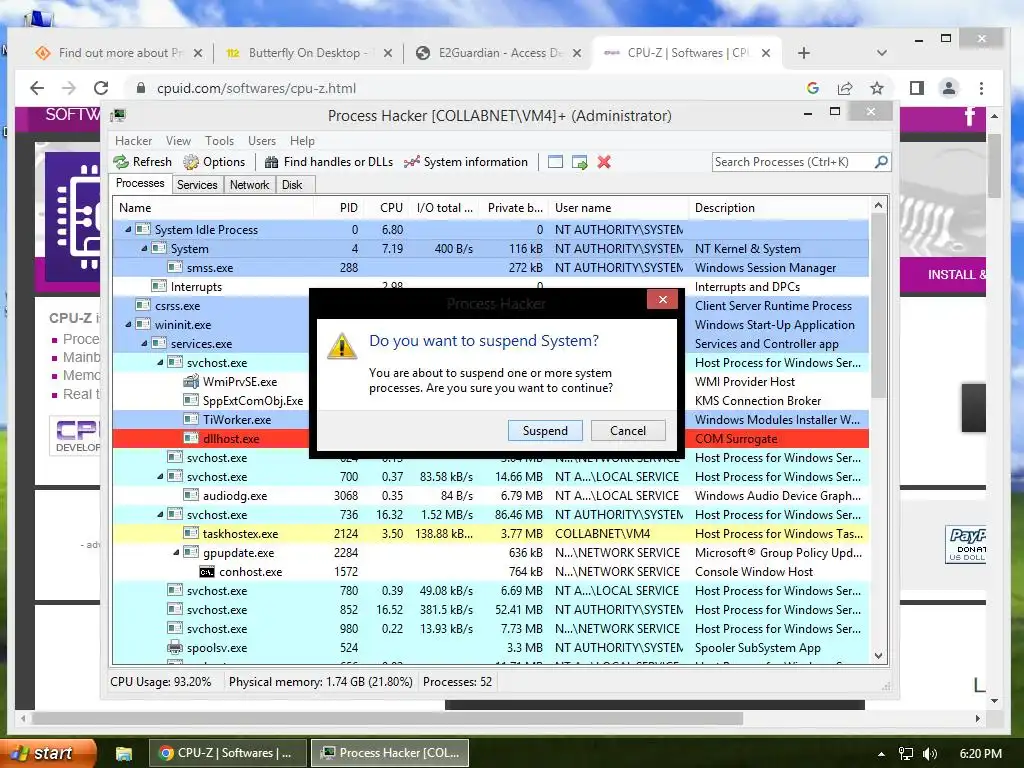Sort by Private bytes column header
The image size is (1024, 768).
(514, 208)
